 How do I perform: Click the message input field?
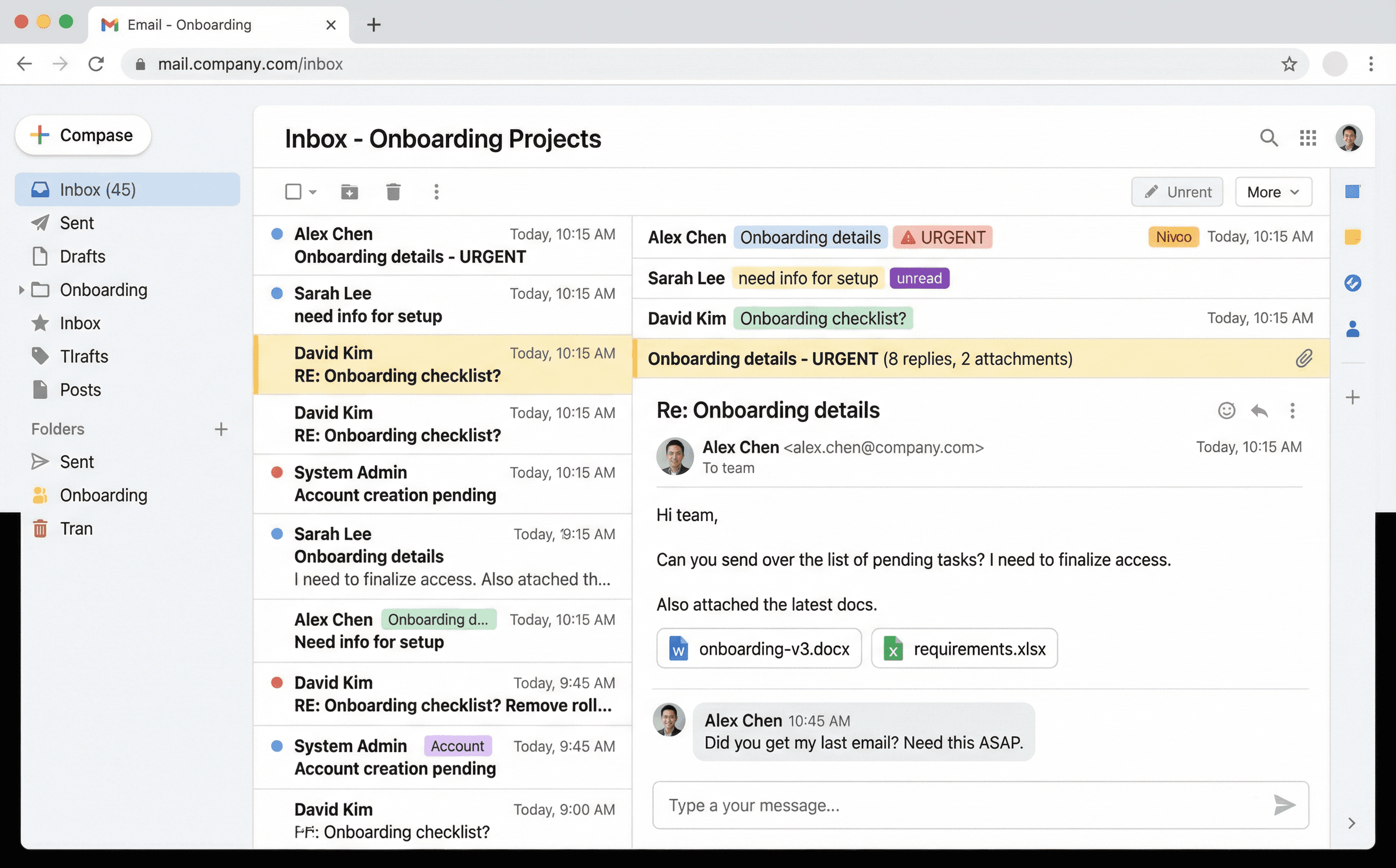click(919, 805)
